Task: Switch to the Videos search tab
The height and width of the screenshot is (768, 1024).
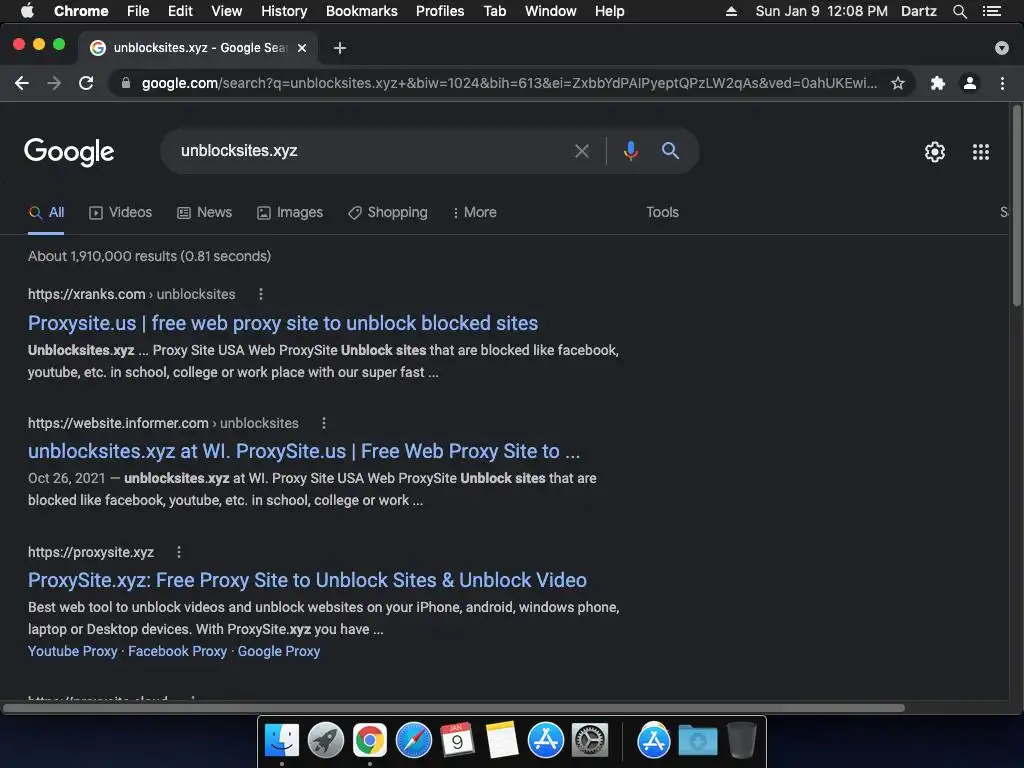Action: tap(121, 212)
